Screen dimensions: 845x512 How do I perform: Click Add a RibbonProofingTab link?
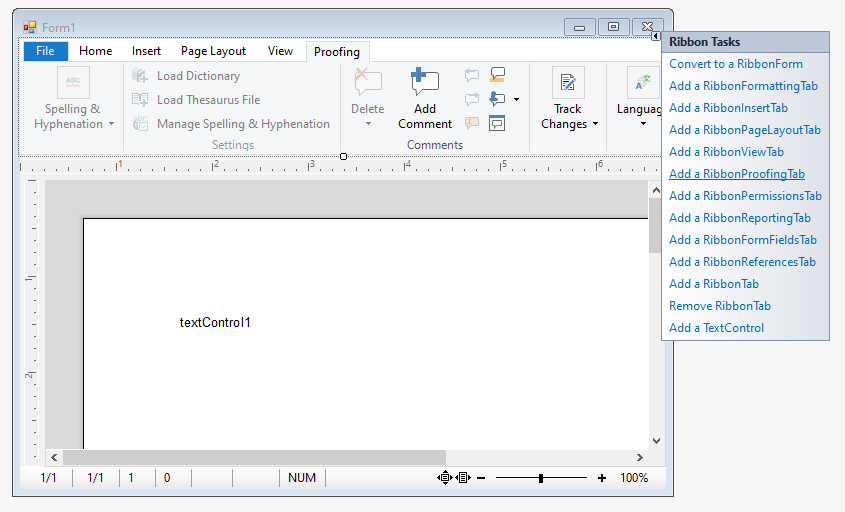[x=737, y=174]
